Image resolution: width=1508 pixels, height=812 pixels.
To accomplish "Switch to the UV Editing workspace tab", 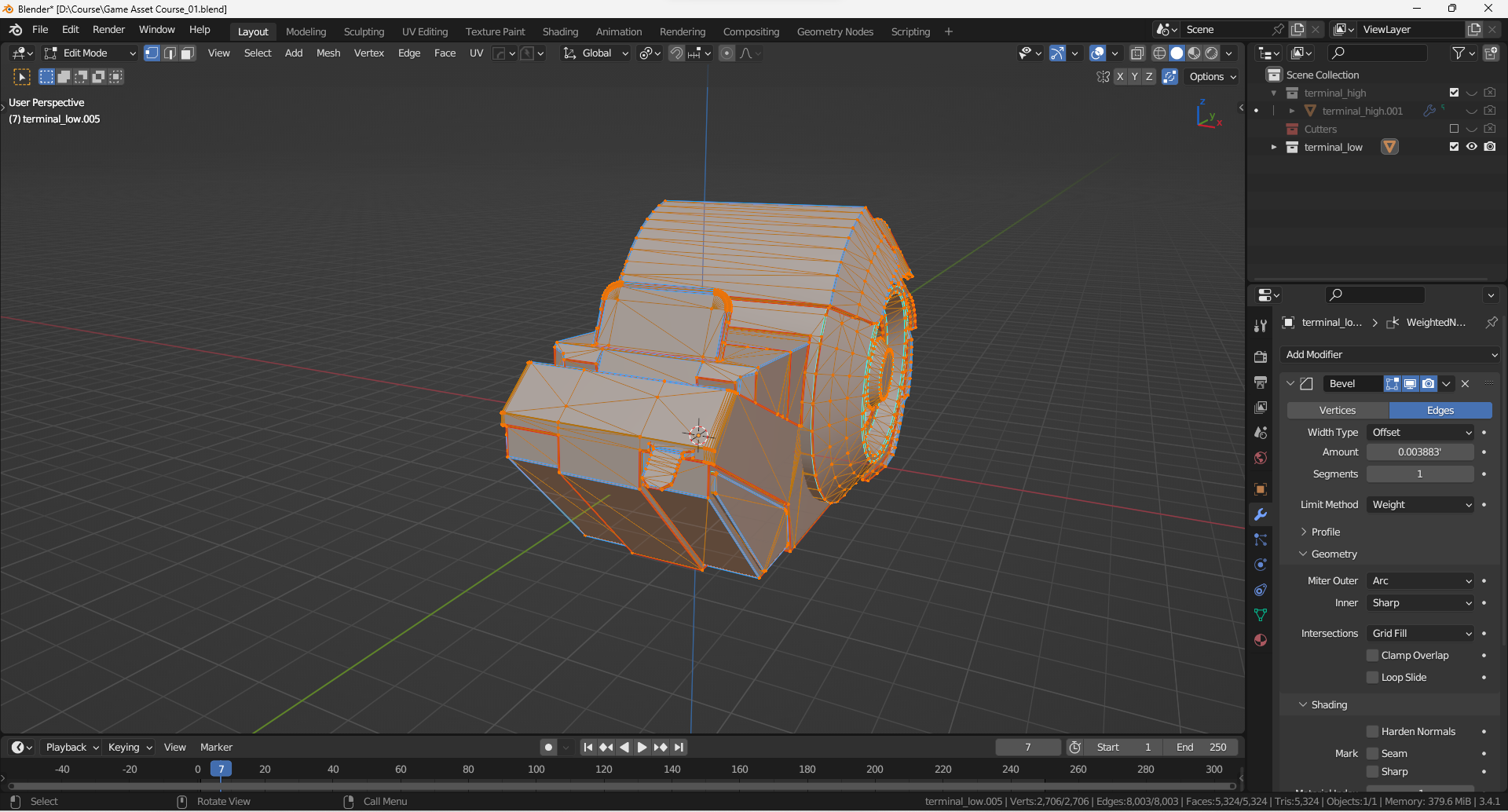I will pos(425,32).
